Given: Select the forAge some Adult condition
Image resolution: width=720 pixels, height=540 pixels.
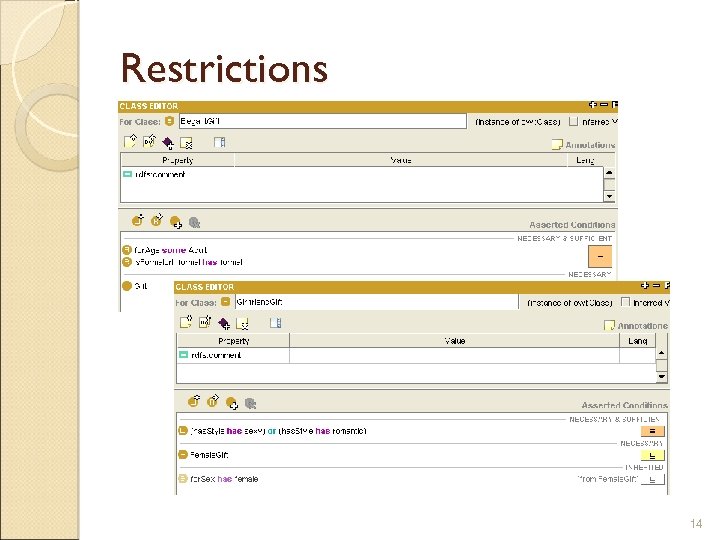Looking at the screenshot, I should coord(170,250).
